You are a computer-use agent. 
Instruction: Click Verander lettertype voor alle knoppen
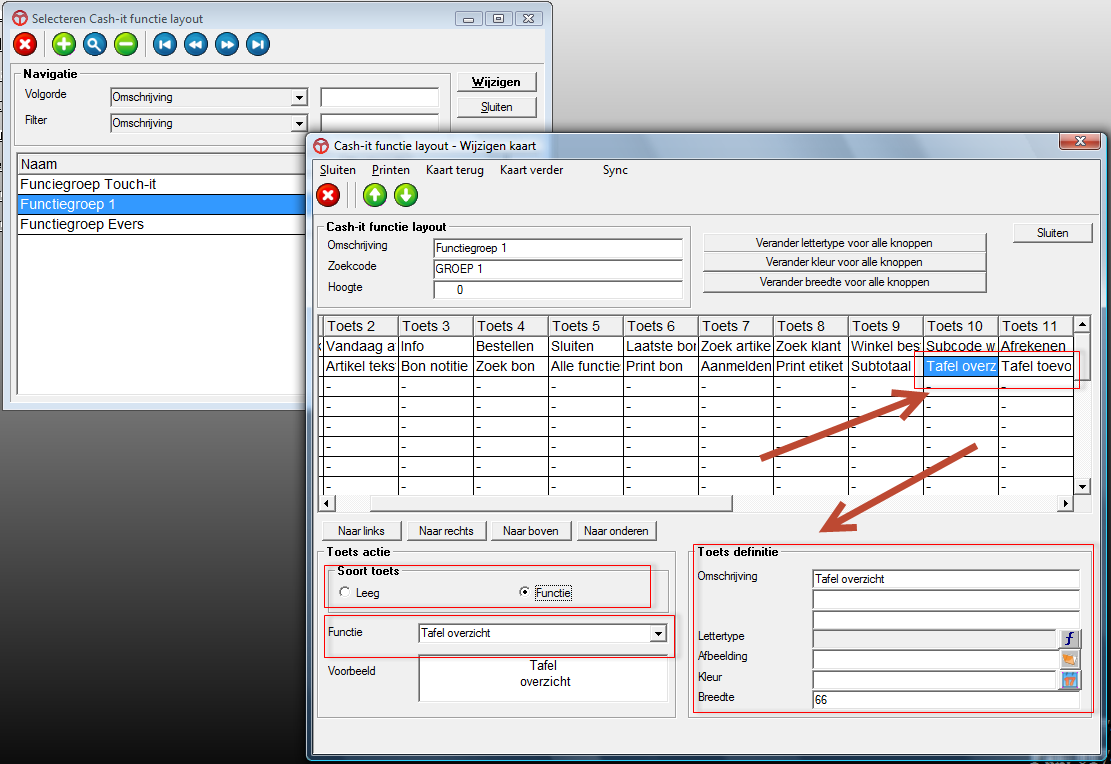(x=844, y=243)
